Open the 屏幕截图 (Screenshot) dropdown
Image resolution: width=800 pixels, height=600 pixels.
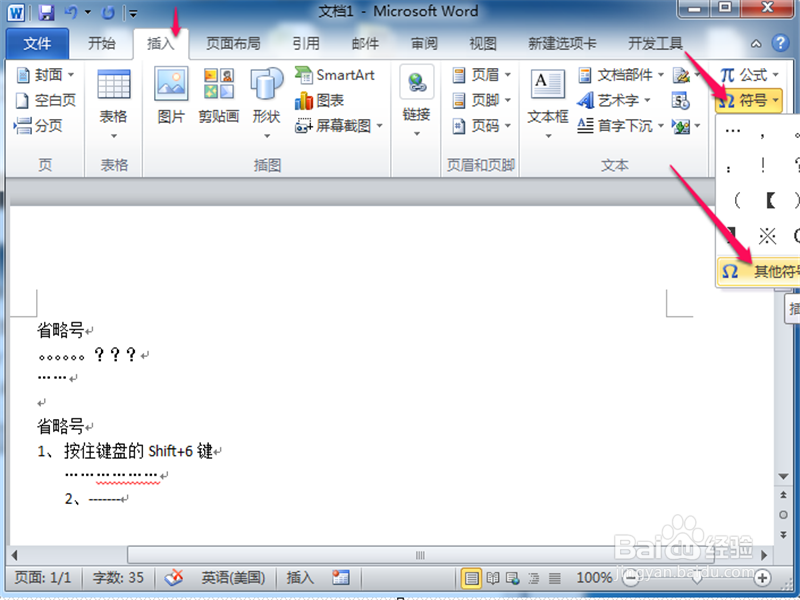346,124
